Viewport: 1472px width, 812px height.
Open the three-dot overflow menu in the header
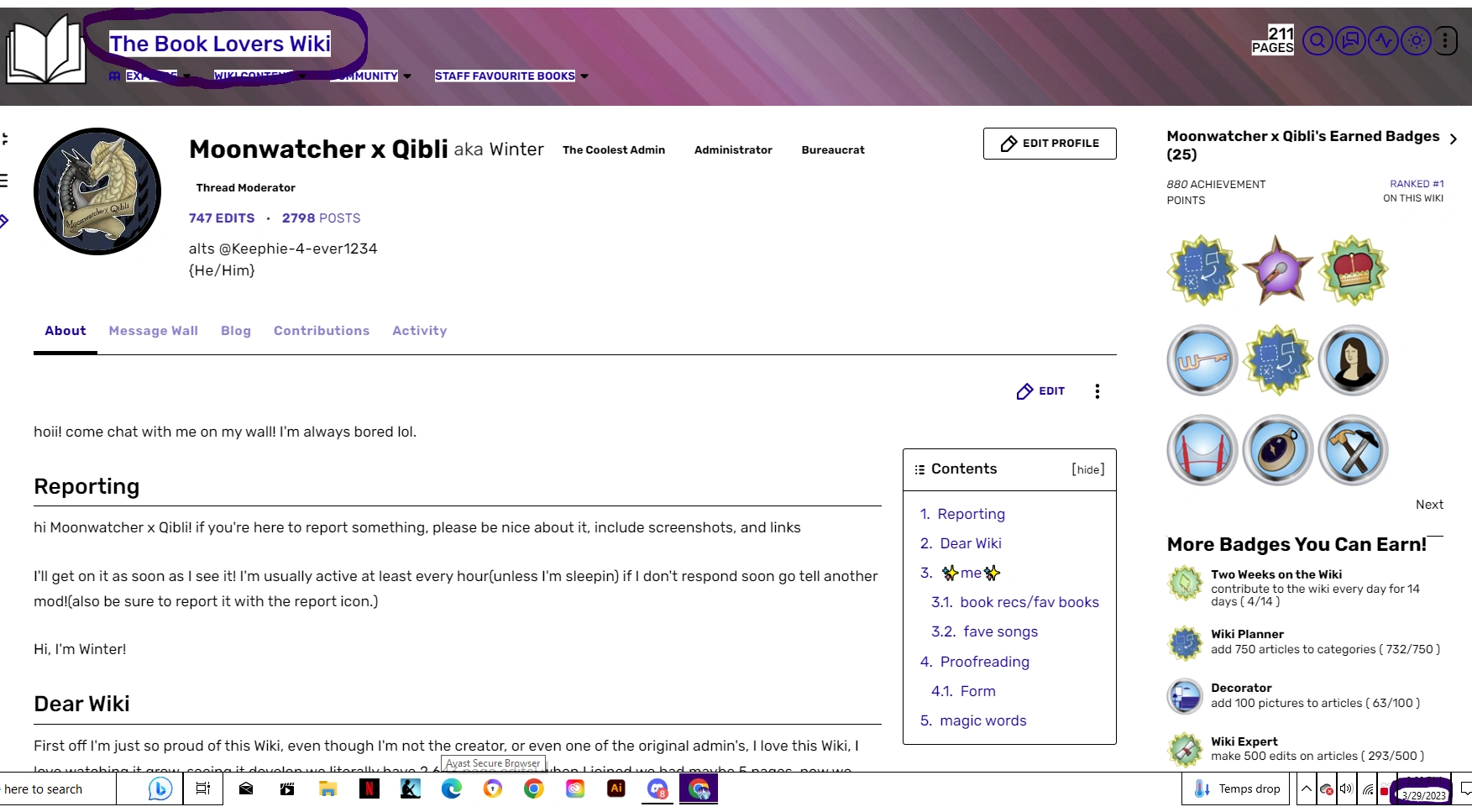click(1445, 40)
